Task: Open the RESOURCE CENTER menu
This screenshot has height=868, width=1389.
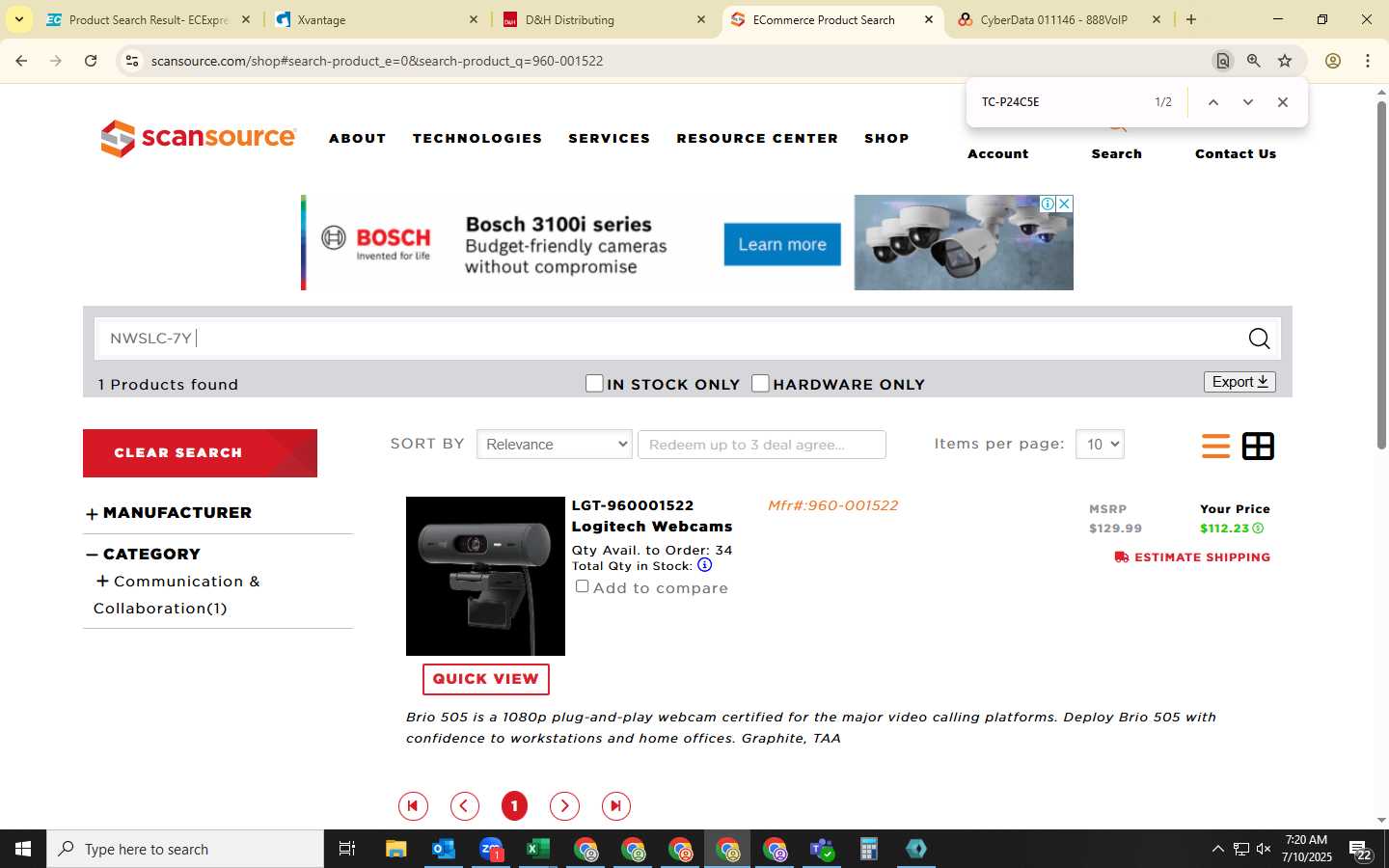Action: tap(757, 138)
